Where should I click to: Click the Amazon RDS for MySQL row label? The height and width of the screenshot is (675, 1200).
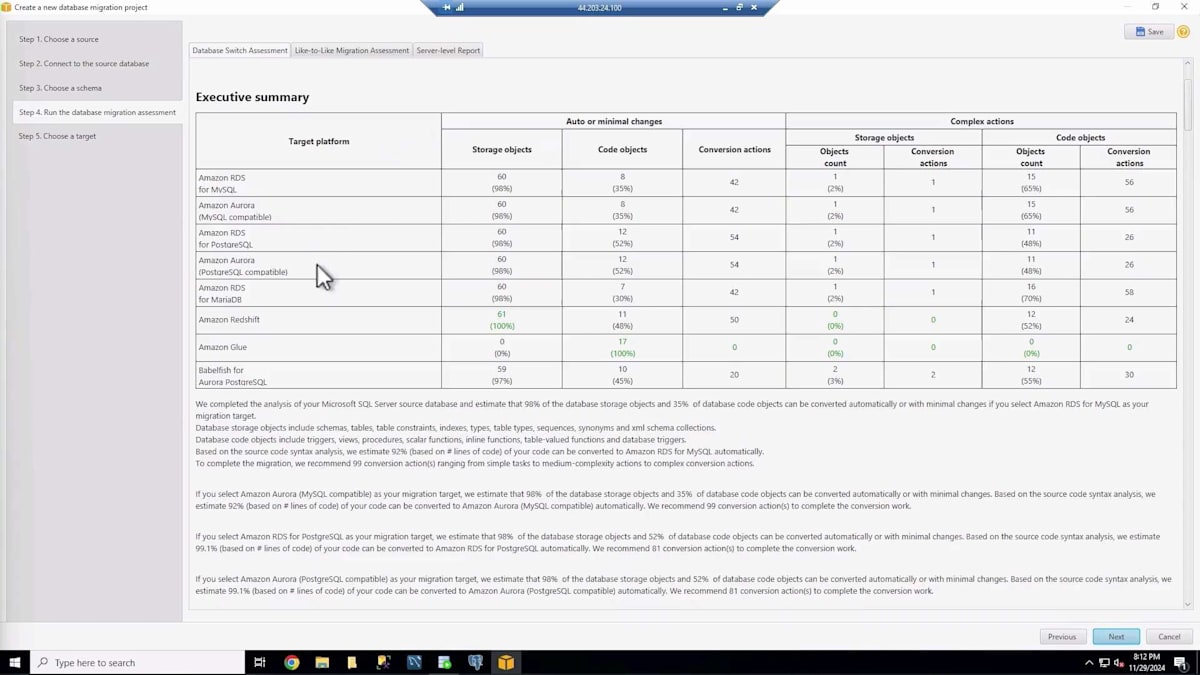[222, 183]
